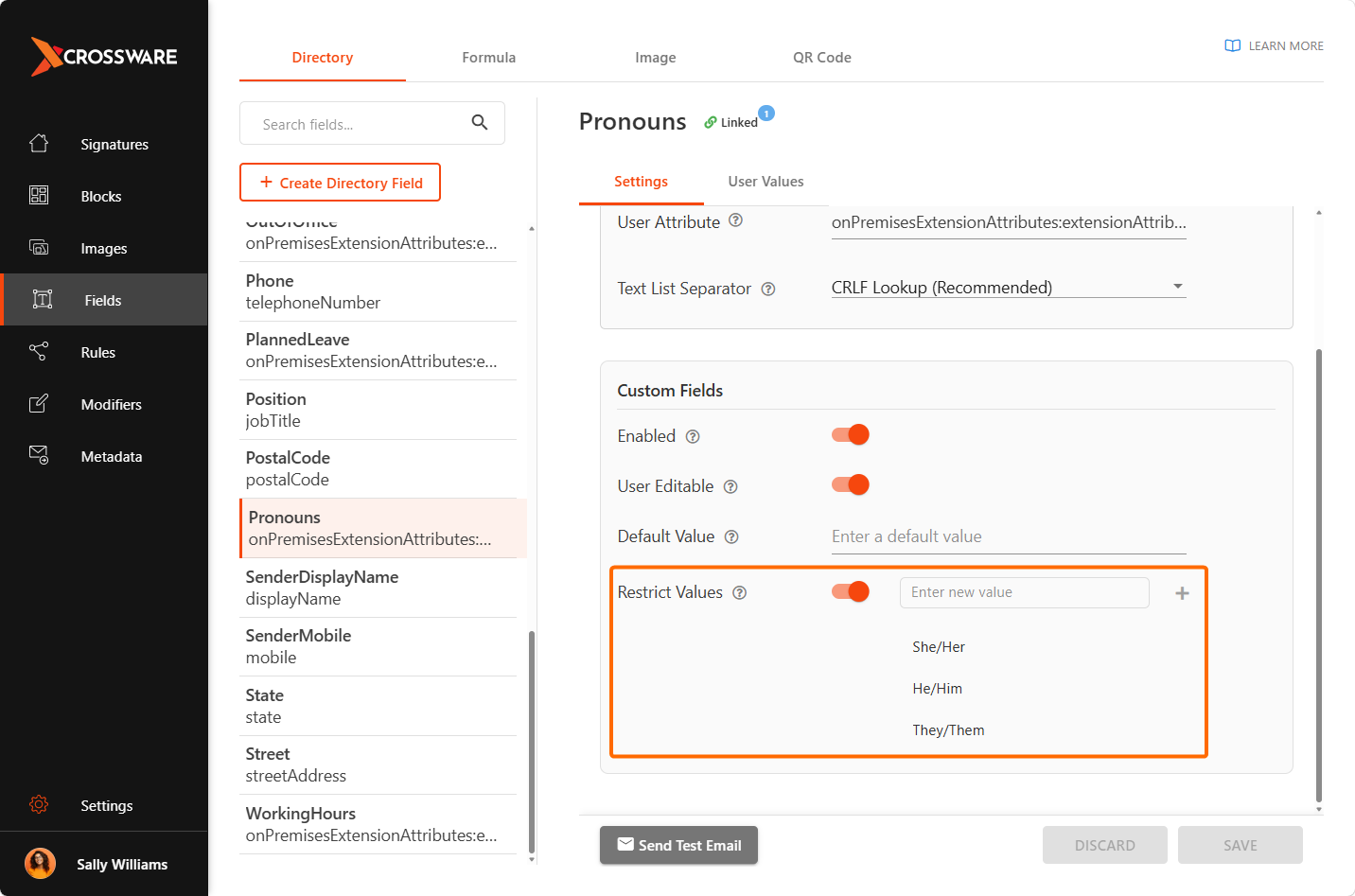Add new restricted value with plus icon

pyautogui.click(x=1182, y=593)
